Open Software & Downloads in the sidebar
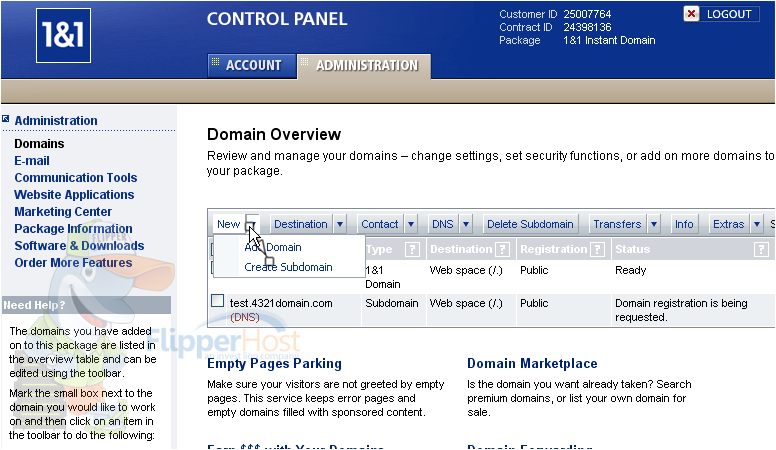Screen dimensions: 776x450 click(79, 246)
